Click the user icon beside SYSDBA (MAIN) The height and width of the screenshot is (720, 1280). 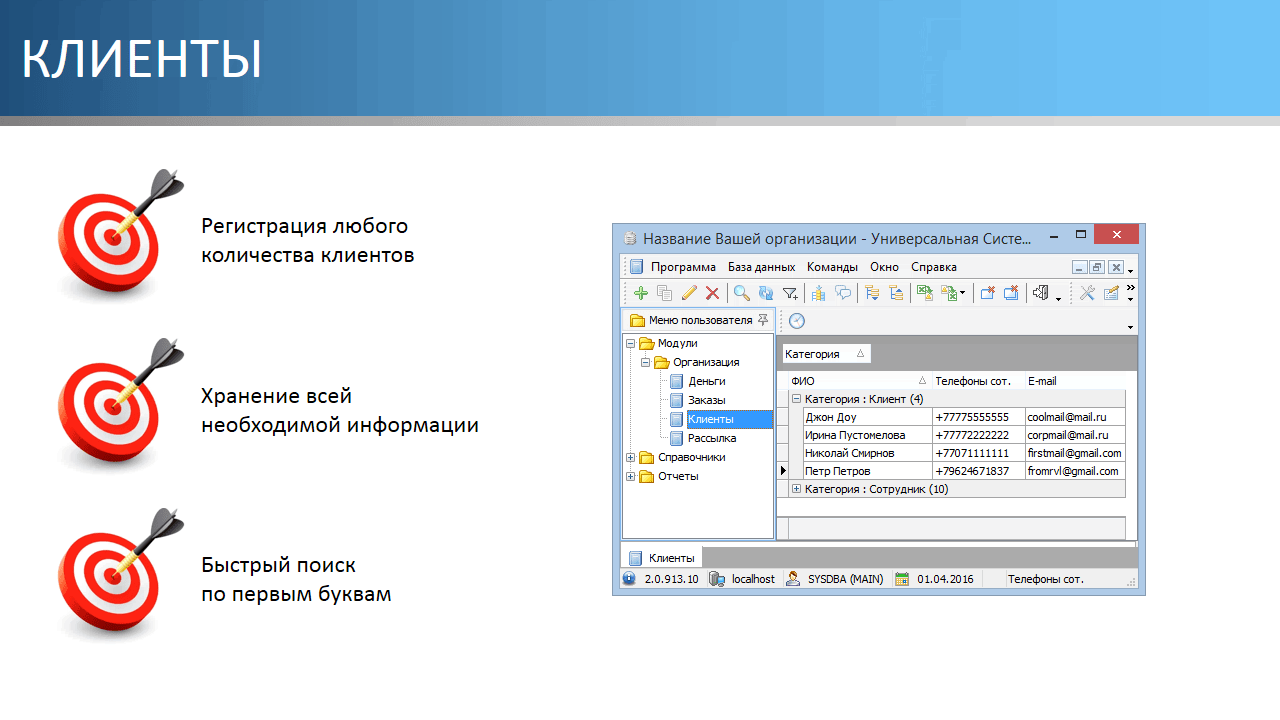click(793, 579)
